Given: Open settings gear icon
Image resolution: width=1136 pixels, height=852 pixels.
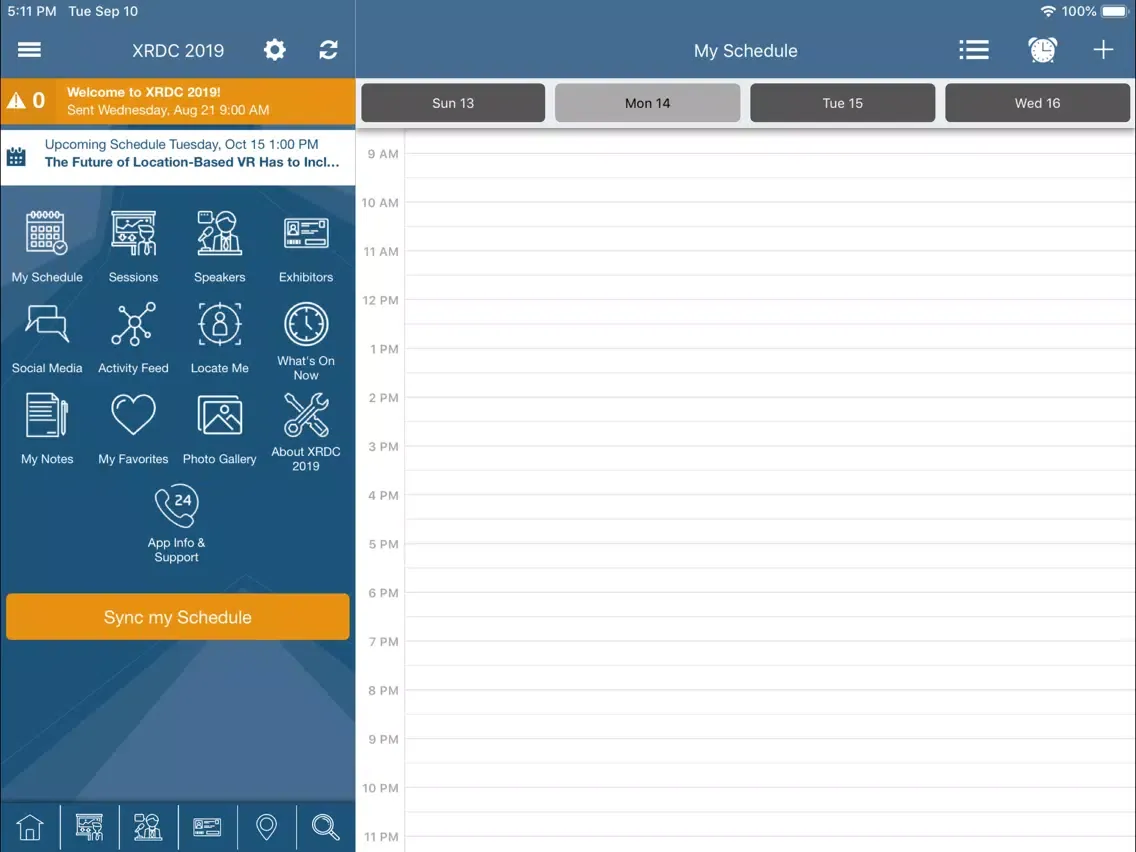Looking at the screenshot, I should pyautogui.click(x=275, y=50).
